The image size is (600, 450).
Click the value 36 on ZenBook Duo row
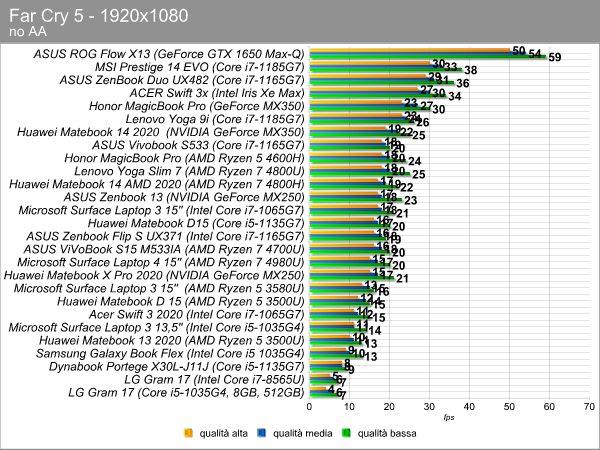(x=463, y=83)
